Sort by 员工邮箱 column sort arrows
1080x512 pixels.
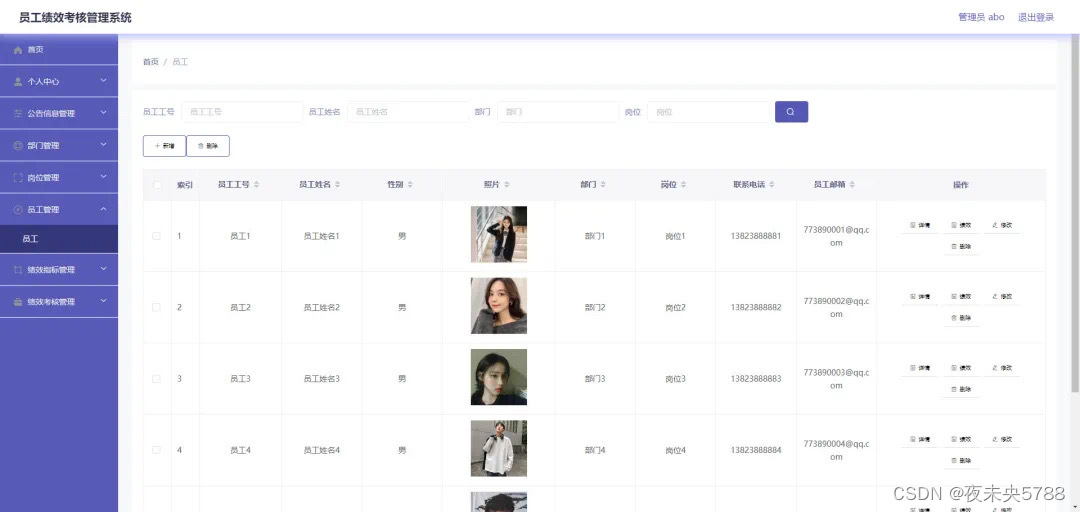point(852,185)
